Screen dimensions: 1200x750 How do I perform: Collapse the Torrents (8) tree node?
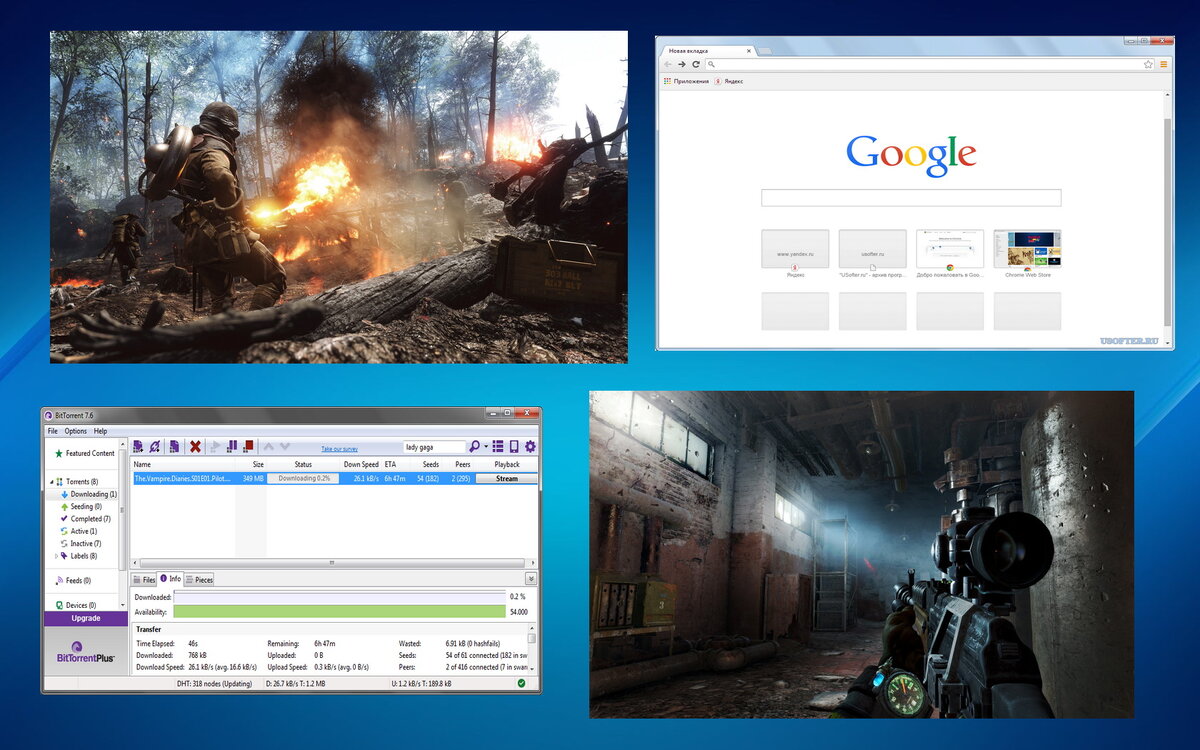click(x=50, y=482)
